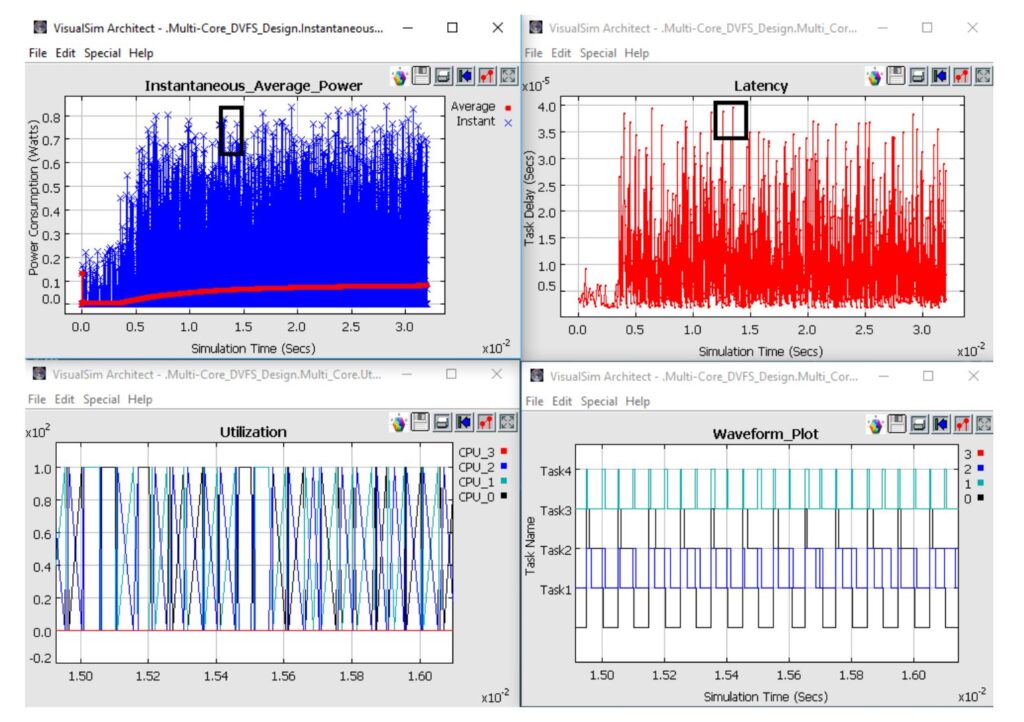
Task: Click save floppy icon in Latency window
Action: 896,76
